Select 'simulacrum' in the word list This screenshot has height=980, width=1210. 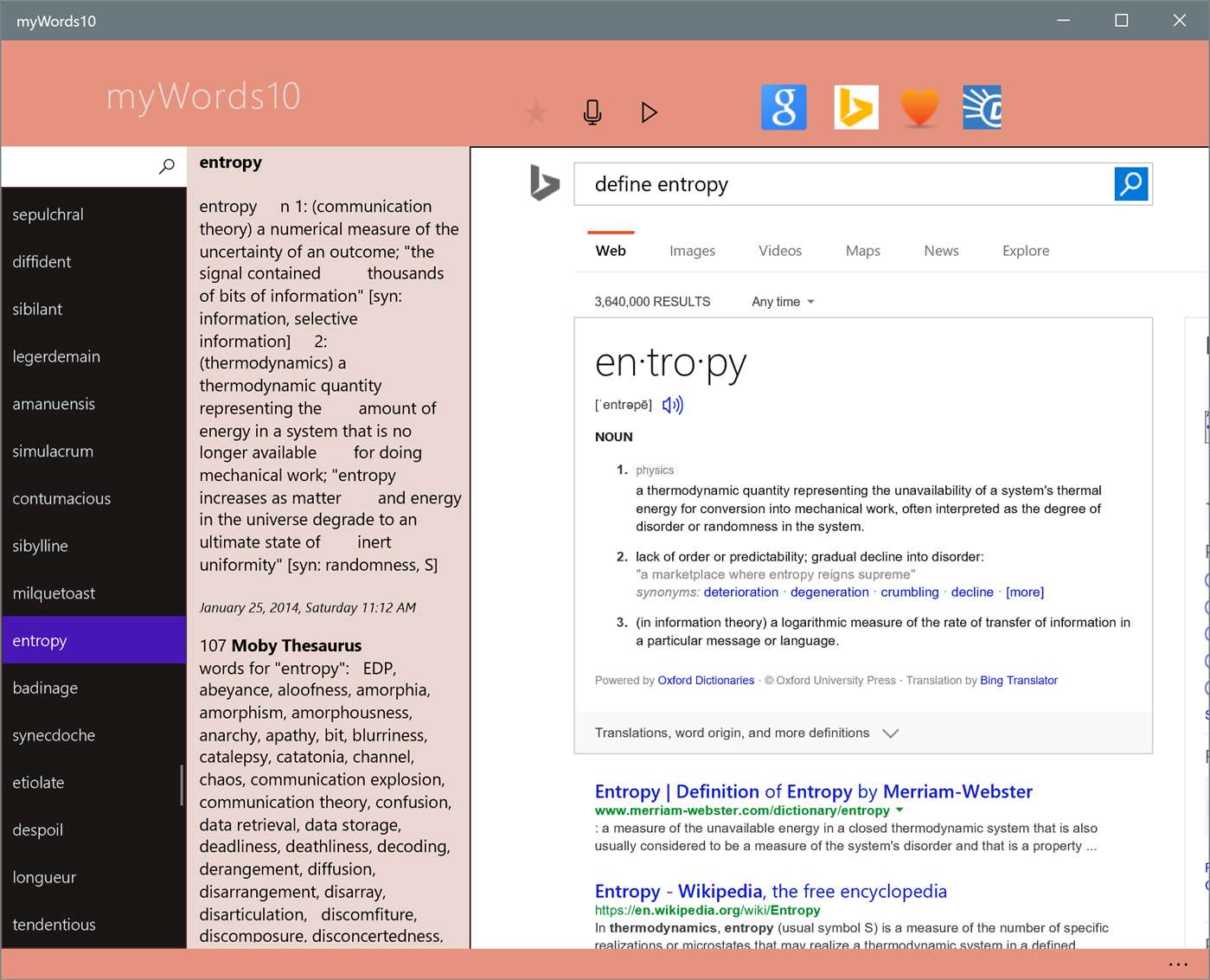93,452
